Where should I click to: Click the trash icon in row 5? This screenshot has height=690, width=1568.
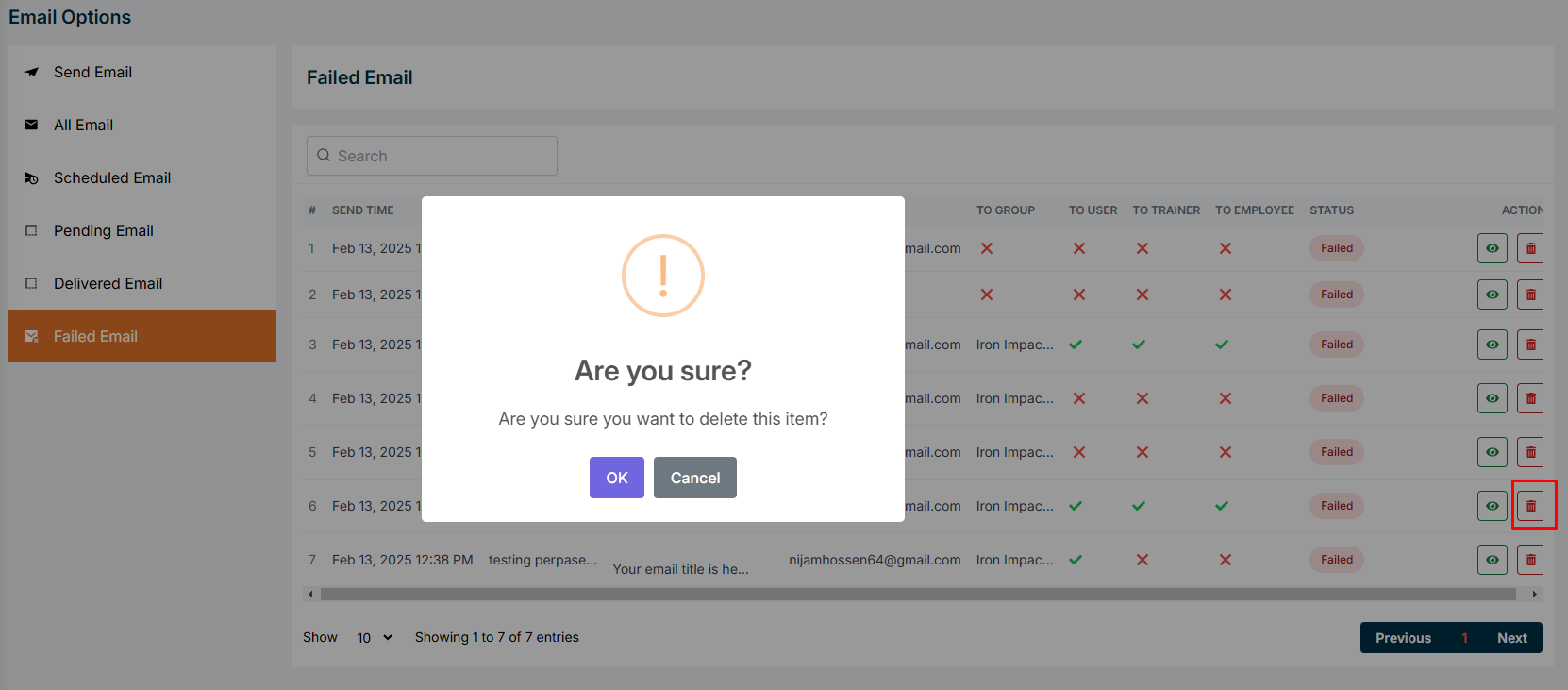[1530, 452]
